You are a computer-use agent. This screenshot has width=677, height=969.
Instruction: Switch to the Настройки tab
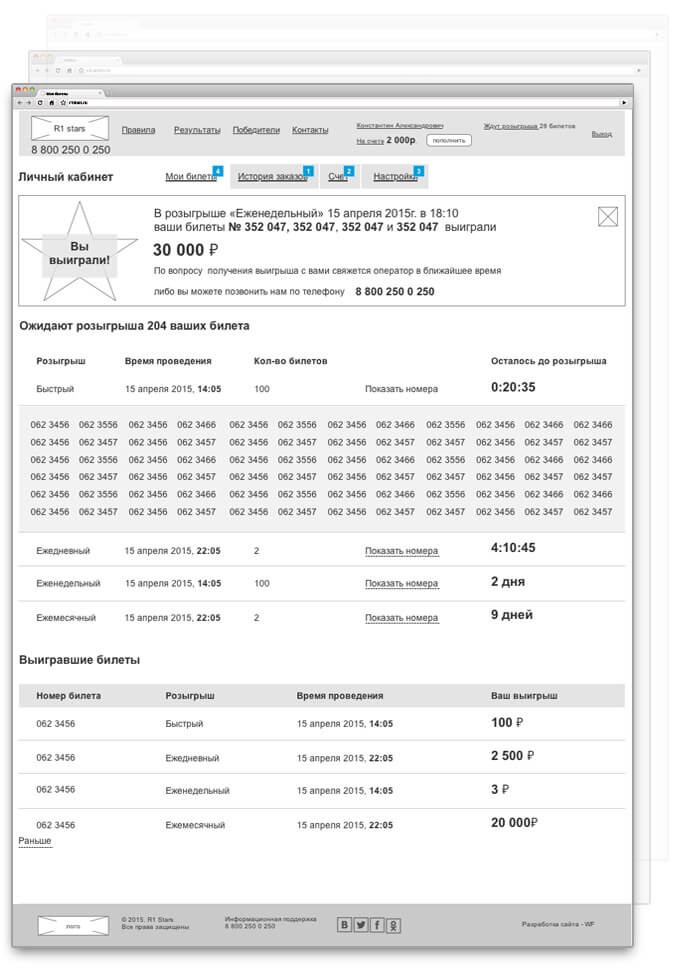395,177
